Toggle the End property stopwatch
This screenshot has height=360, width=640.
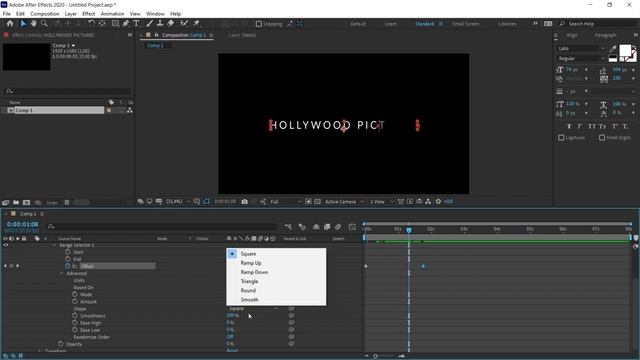coord(68,259)
